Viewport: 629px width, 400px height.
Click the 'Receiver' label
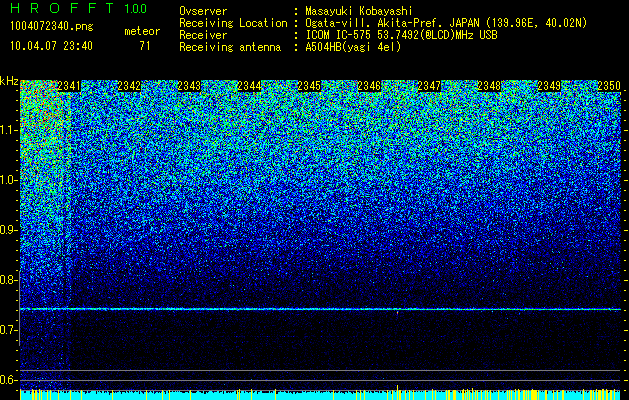(x=203, y=35)
